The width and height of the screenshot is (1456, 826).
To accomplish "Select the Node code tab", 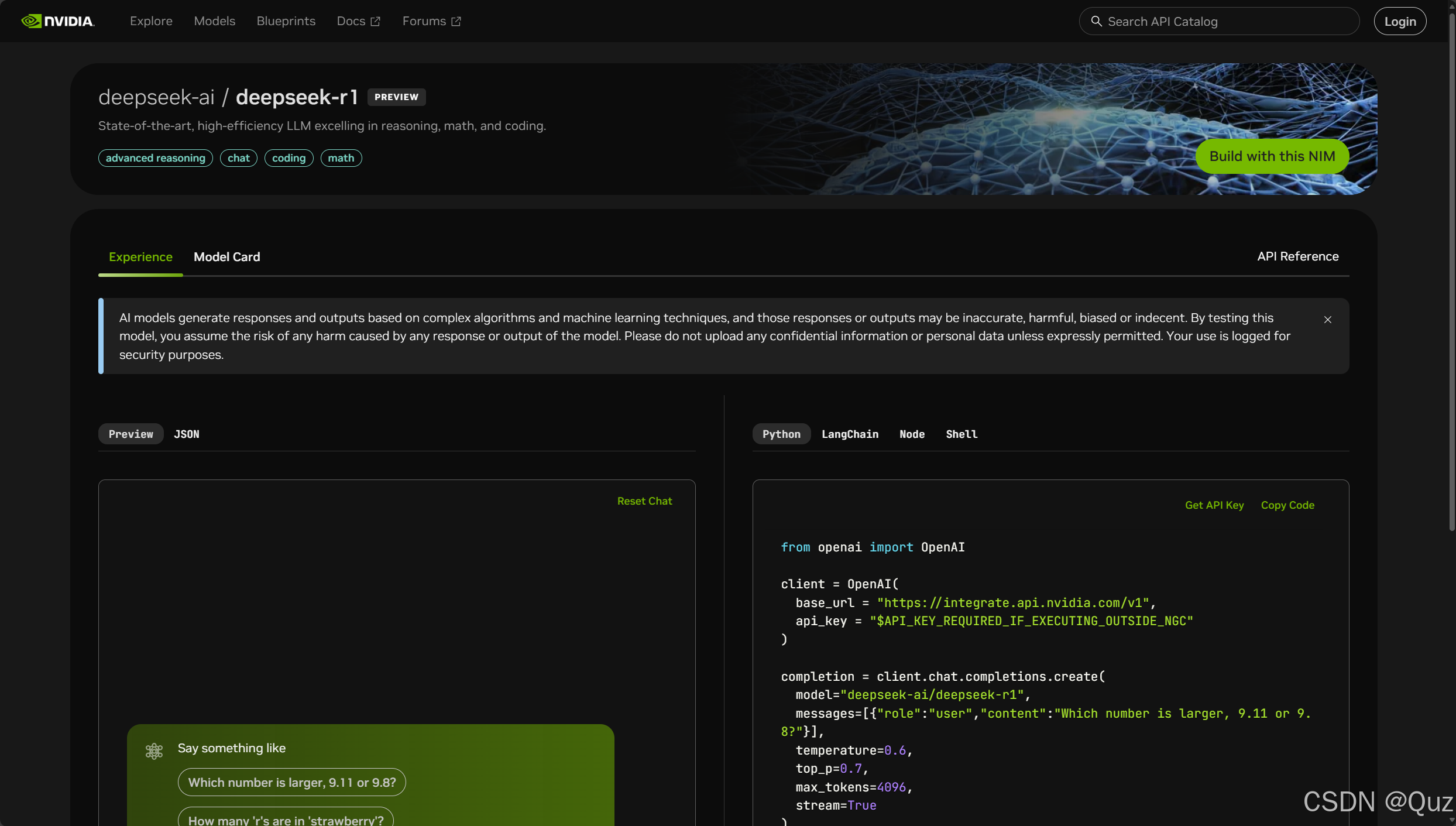I will click(912, 434).
